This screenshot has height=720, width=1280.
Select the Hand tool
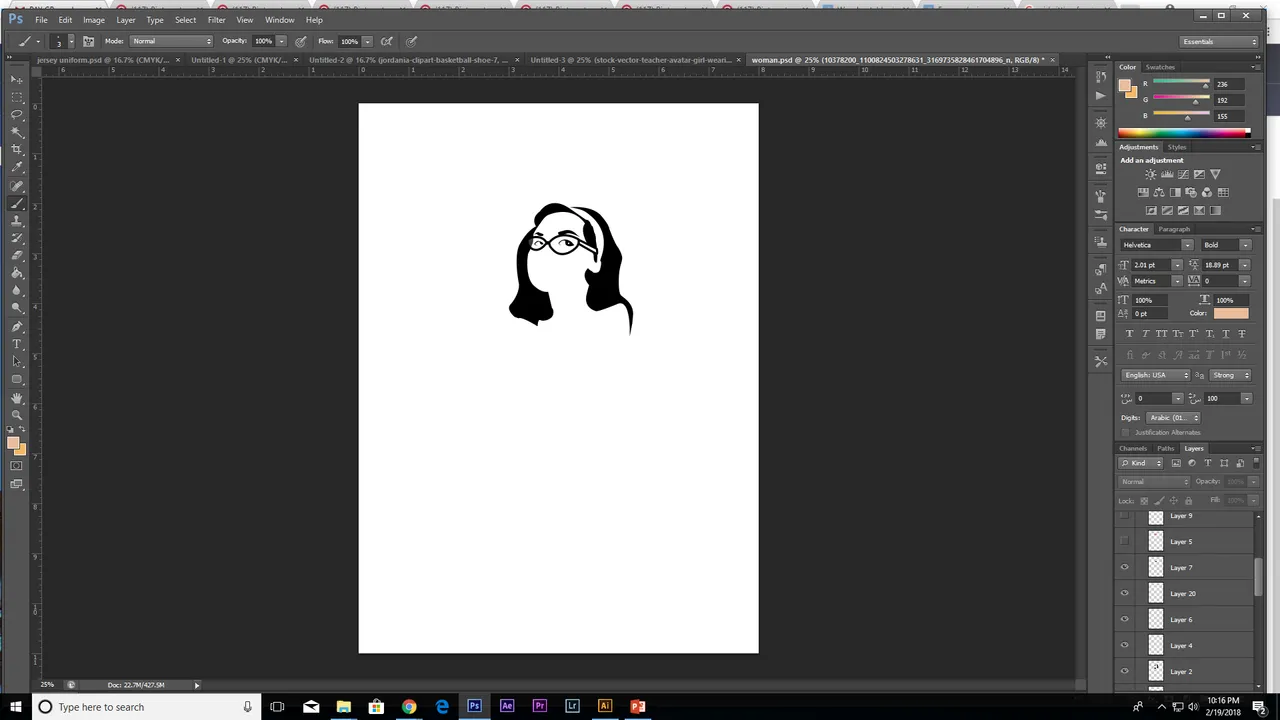17,398
